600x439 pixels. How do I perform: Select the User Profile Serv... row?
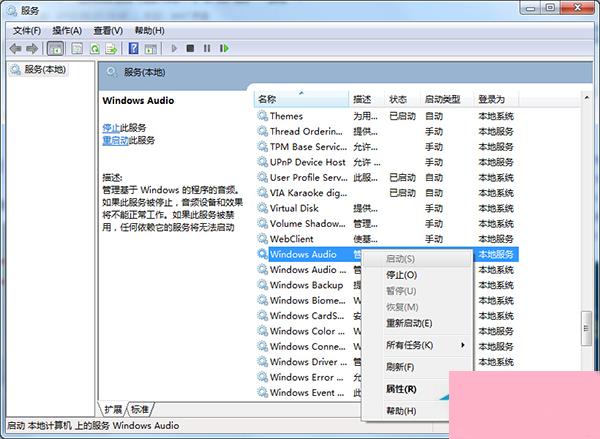[387, 177]
